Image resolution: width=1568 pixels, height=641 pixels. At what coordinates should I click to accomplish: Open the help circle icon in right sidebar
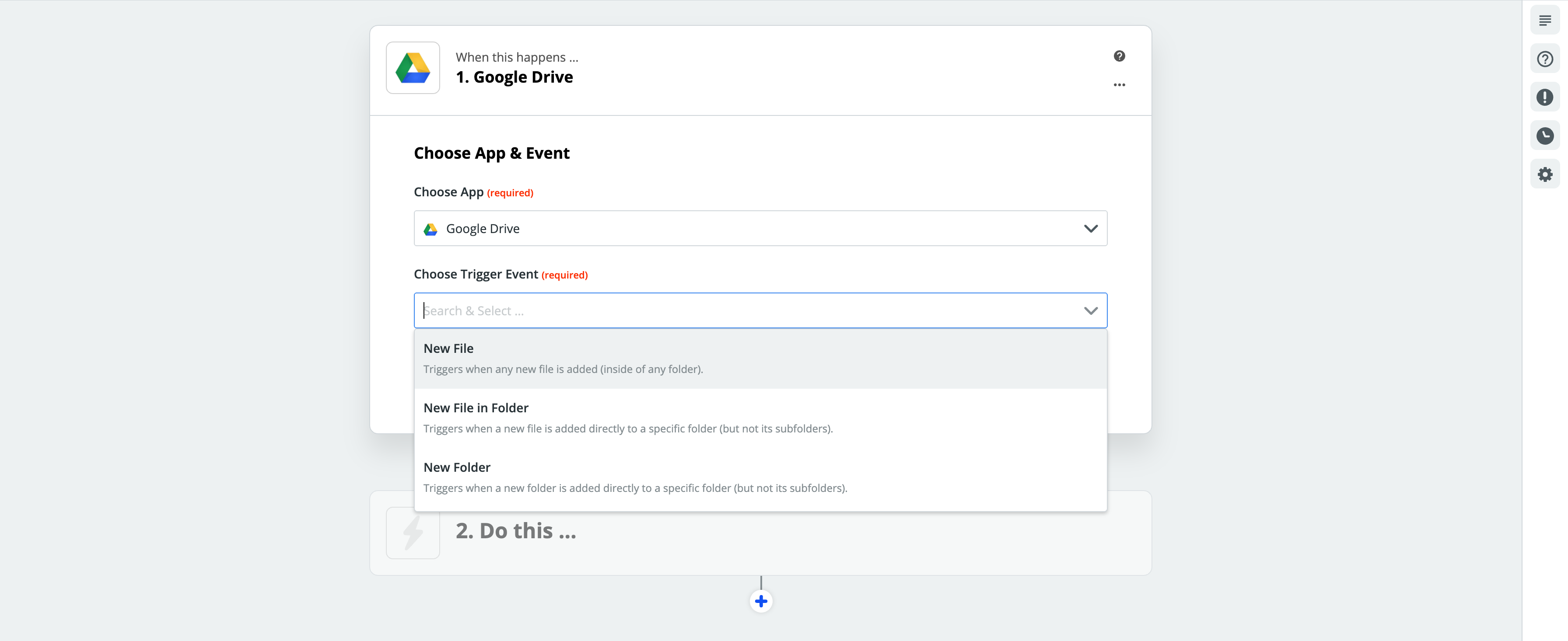tap(1544, 59)
